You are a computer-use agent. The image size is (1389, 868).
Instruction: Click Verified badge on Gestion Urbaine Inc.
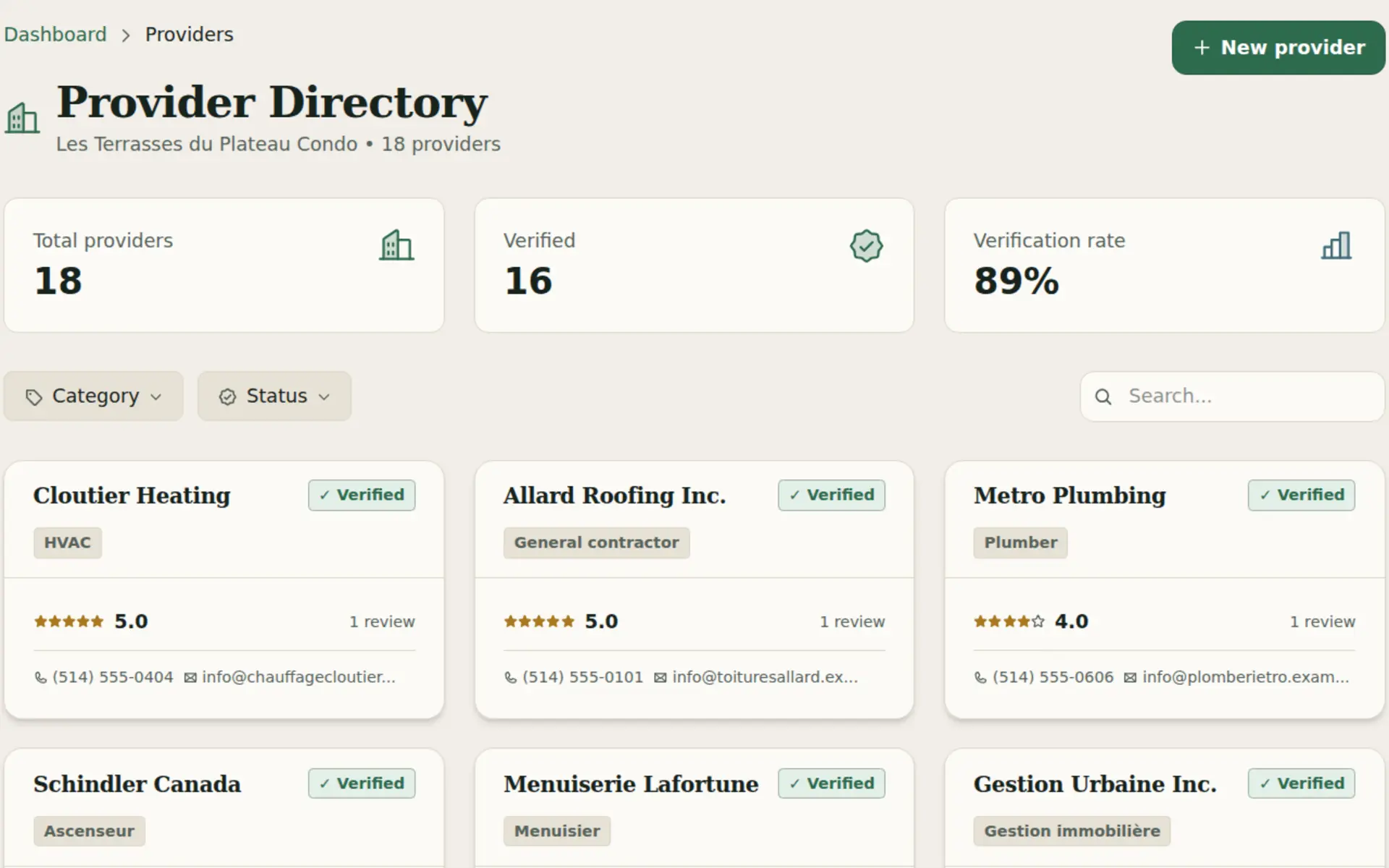[x=1301, y=783]
